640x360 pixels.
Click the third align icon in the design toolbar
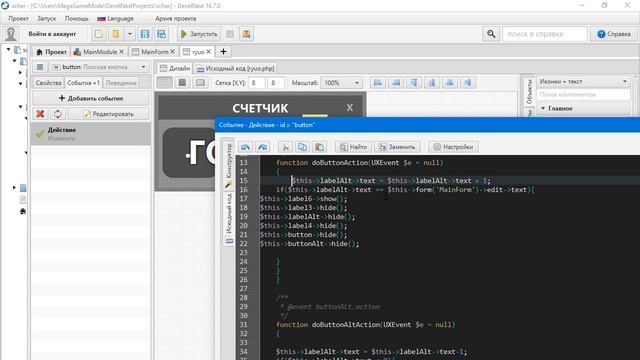[414, 83]
